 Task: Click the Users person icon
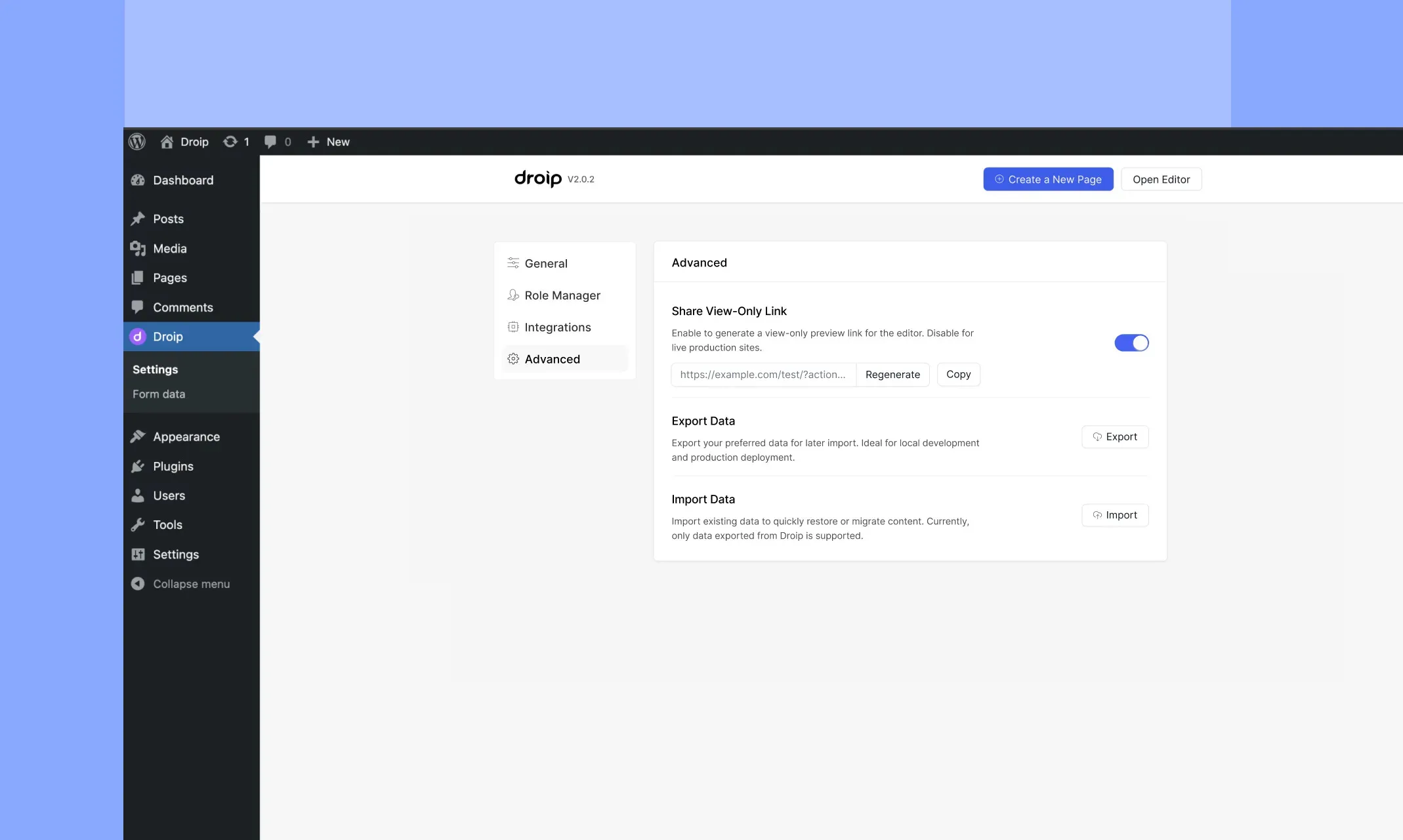coord(138,495)
